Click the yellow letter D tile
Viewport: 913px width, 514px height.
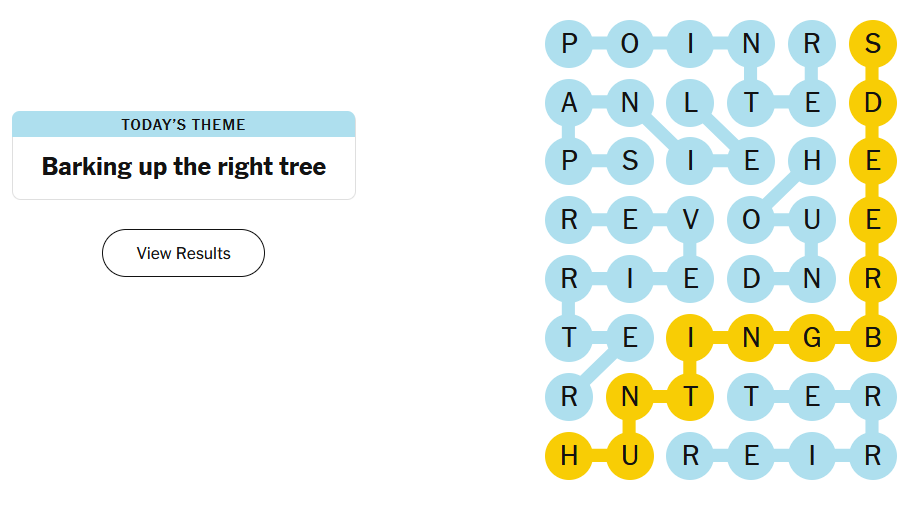(872, 102)
